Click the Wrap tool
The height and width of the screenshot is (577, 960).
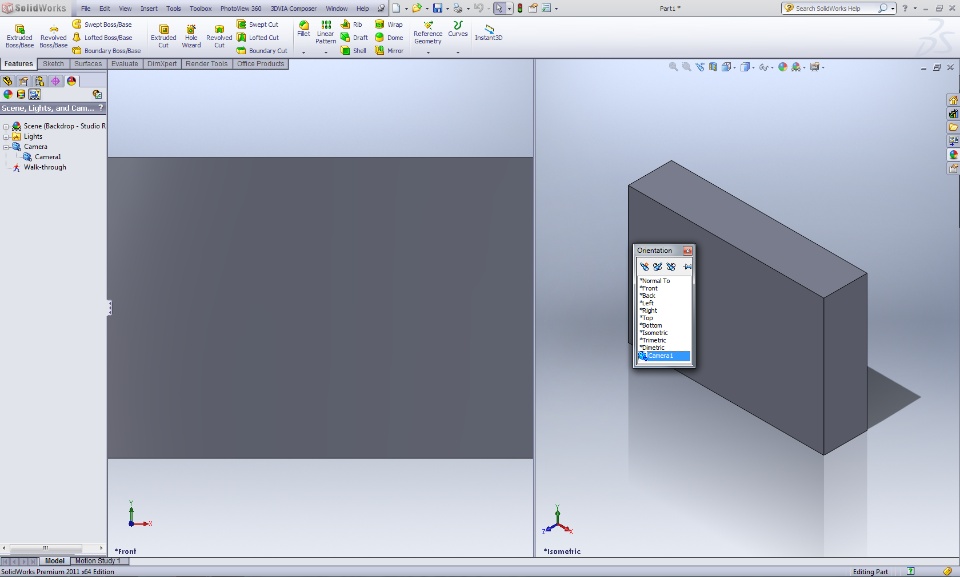click(x=389, y=25)
